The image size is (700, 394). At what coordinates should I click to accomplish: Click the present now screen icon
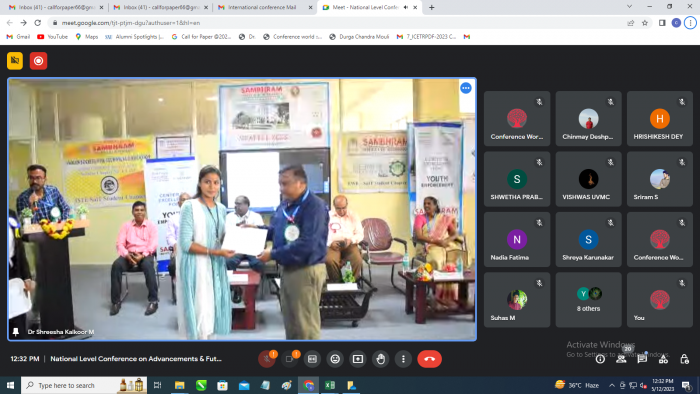[358, 359]
